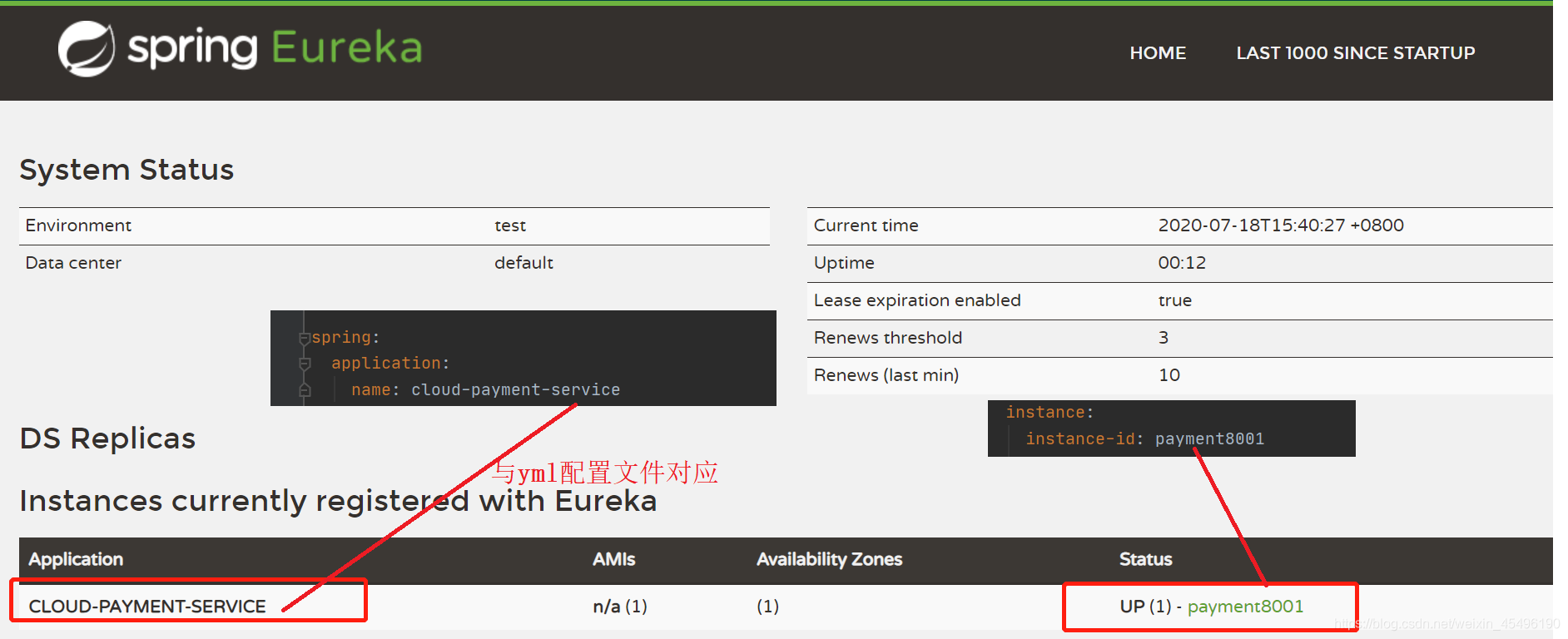Click the AMIs column header

tap(614, 559)
